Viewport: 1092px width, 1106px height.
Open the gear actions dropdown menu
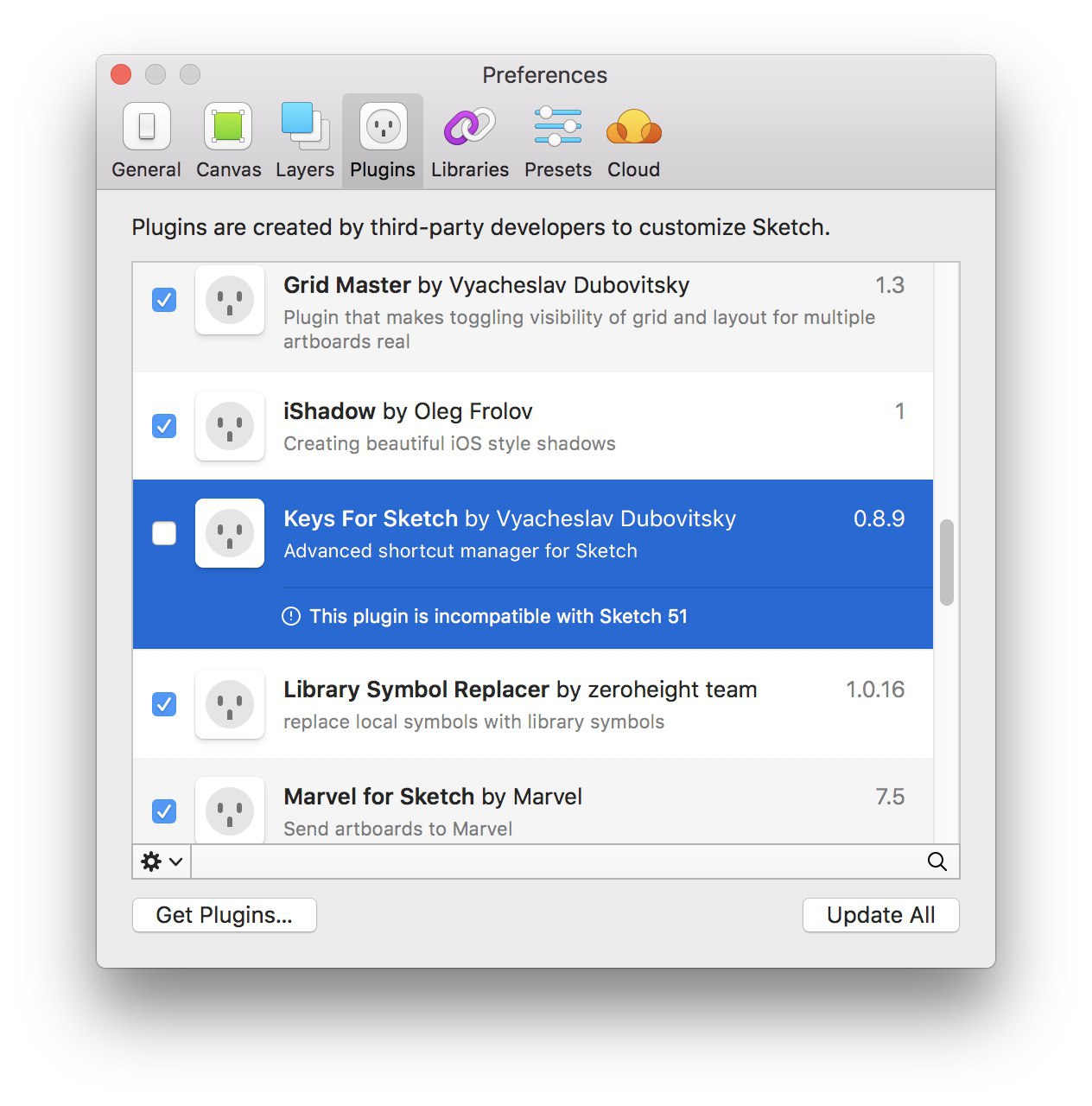(x=162, y=861)
